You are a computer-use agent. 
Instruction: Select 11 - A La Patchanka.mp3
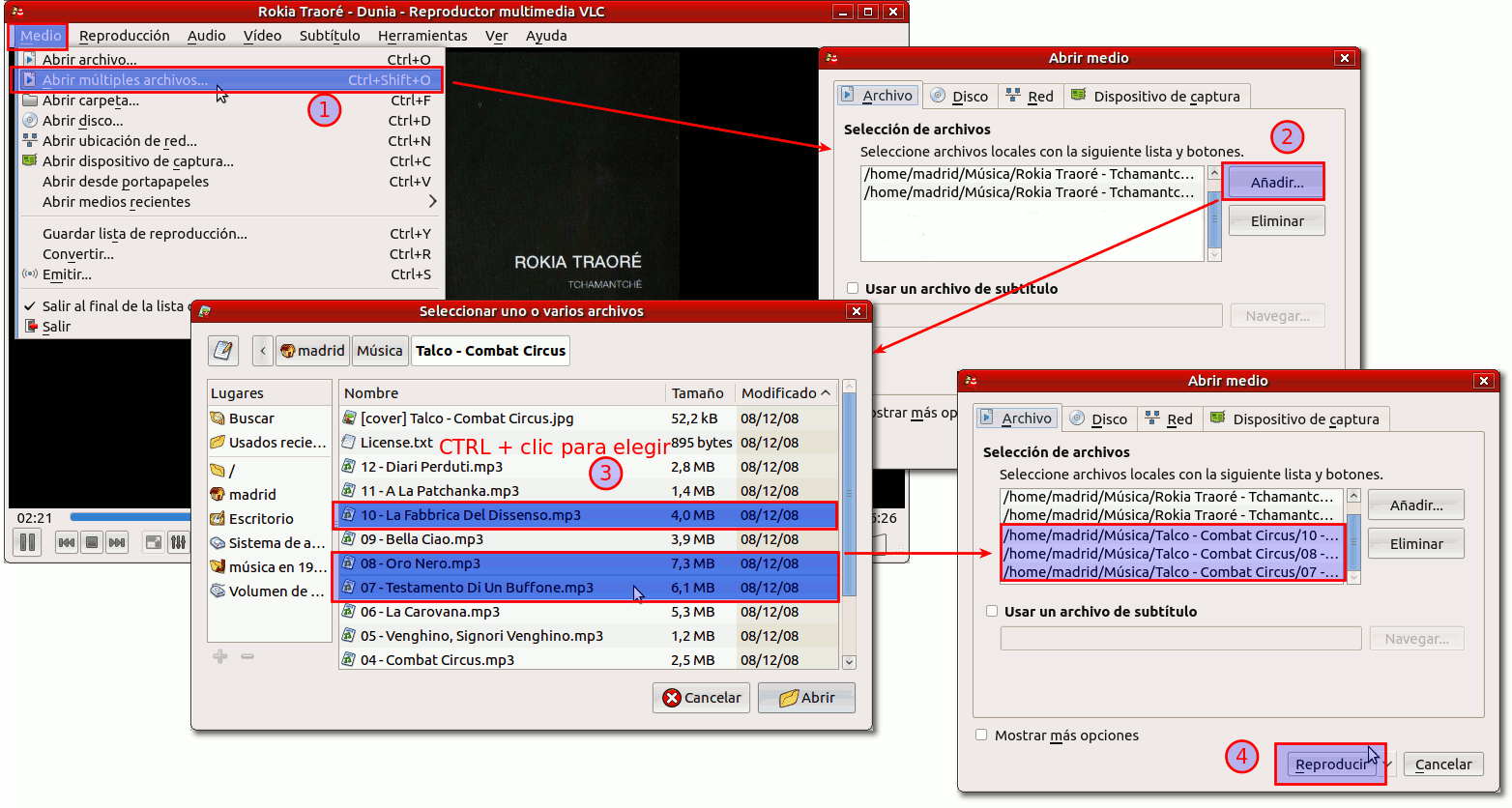pyautogui.click(x=589, y=491)
